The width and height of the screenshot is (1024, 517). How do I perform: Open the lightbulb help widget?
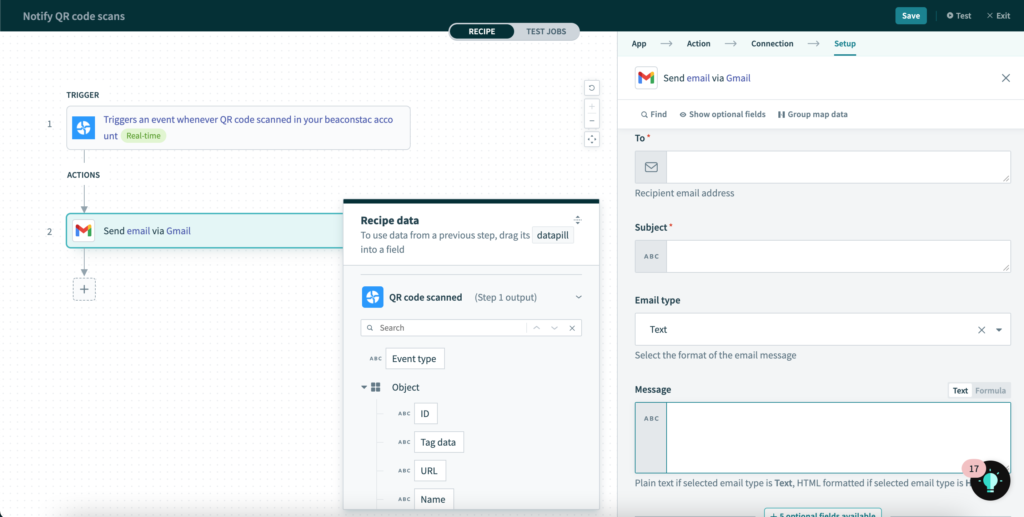click(x=991, y=480)
